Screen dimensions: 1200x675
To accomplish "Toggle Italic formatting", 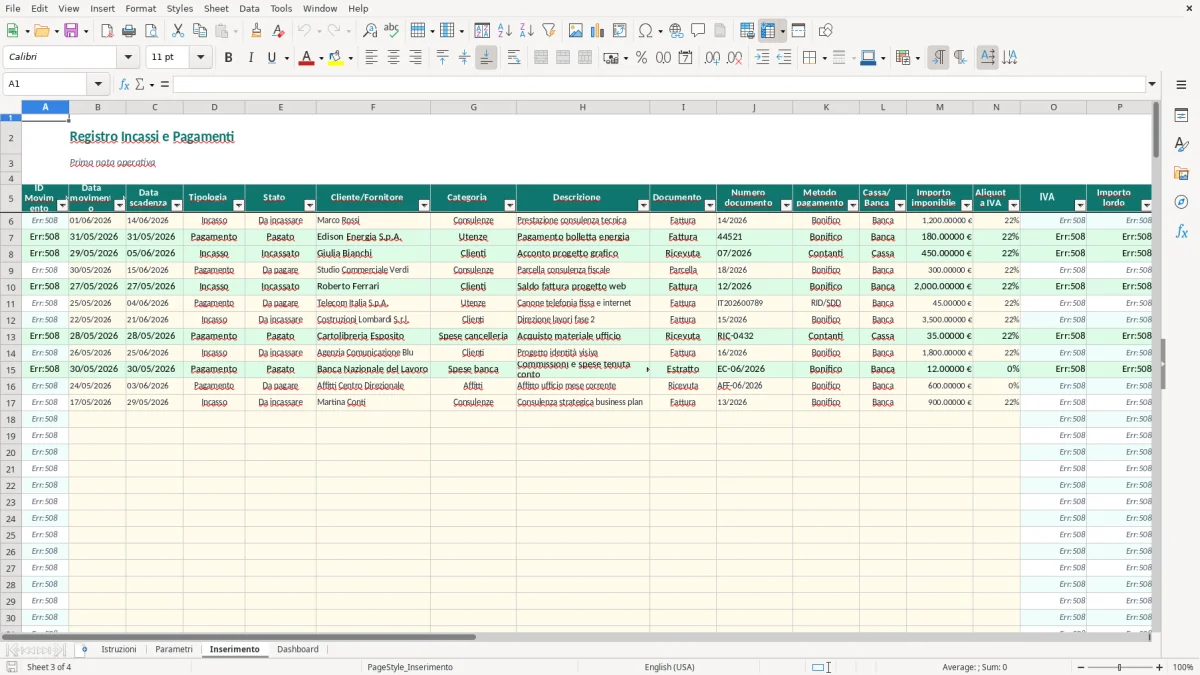I will (251, 58).
